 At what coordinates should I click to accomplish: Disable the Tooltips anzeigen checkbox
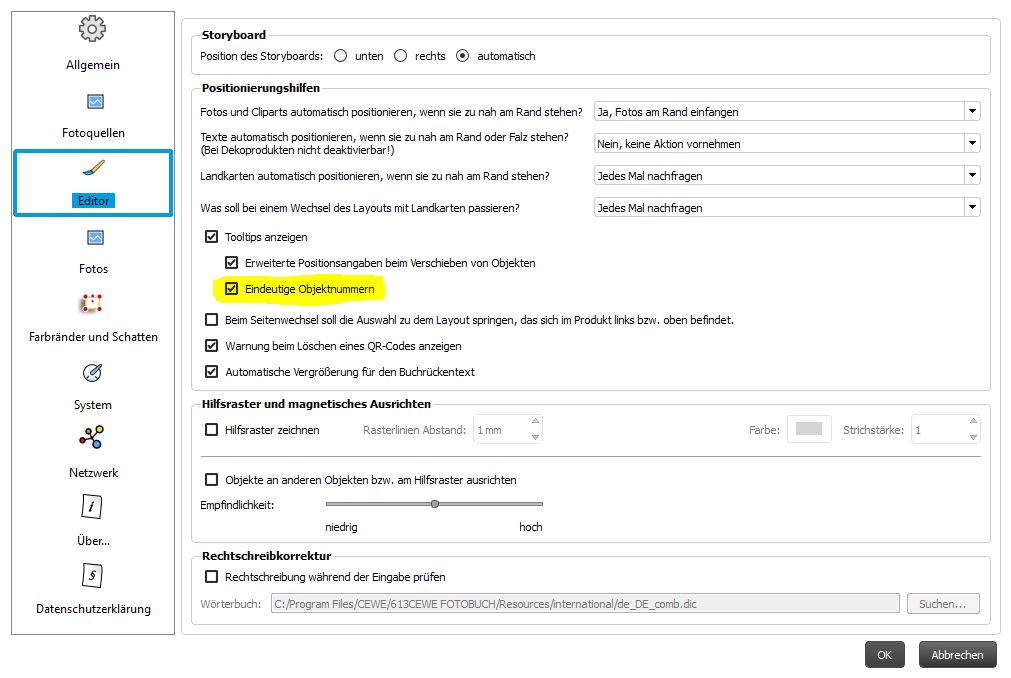211,237
